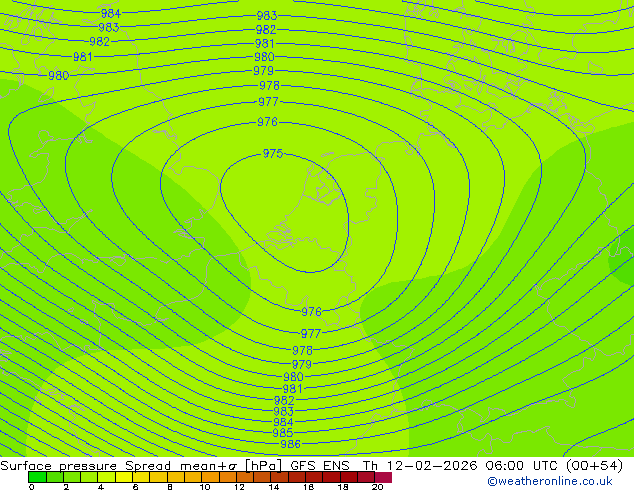Click the 984 label just above the 985 label
Screen dimensions: 634x490
tap(283, 422)
